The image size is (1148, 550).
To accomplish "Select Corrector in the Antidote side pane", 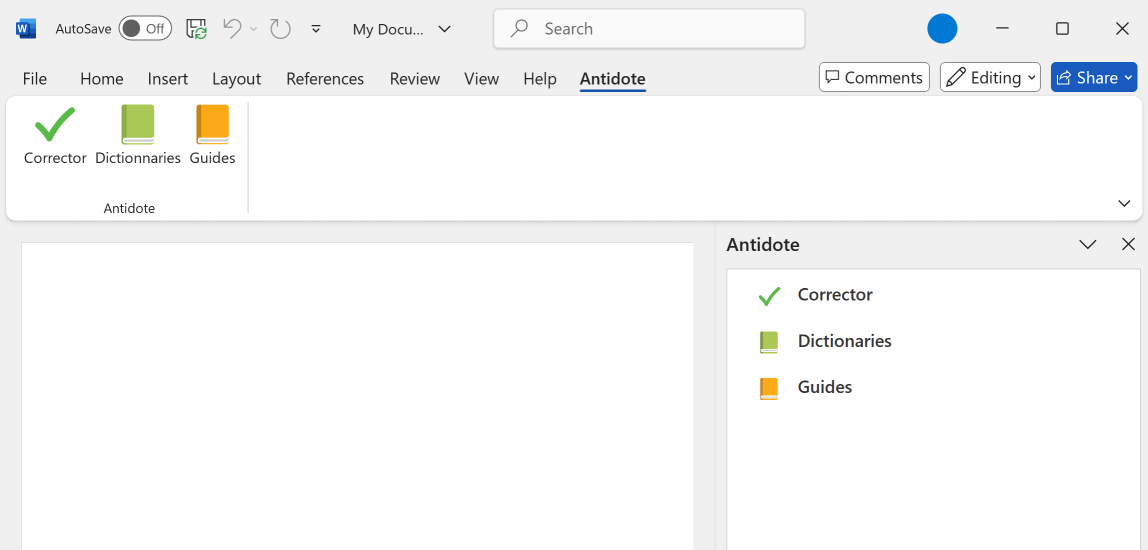I will click(834, 295).
